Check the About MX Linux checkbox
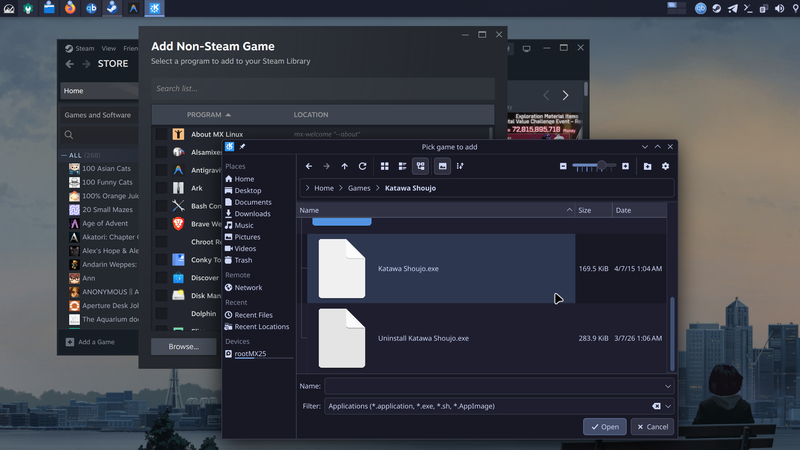 161,134
